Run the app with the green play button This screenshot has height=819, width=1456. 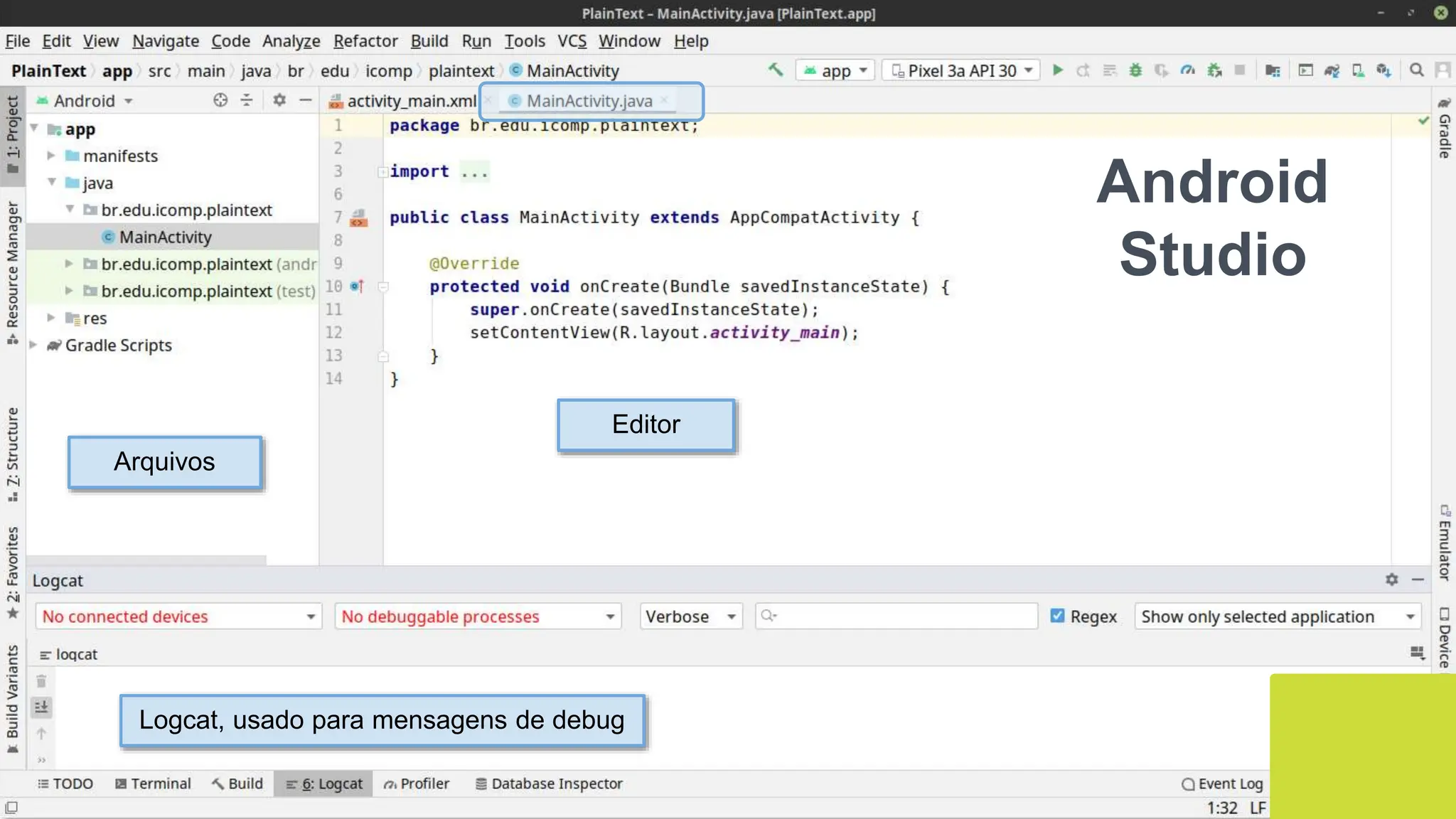point(1058,70)
